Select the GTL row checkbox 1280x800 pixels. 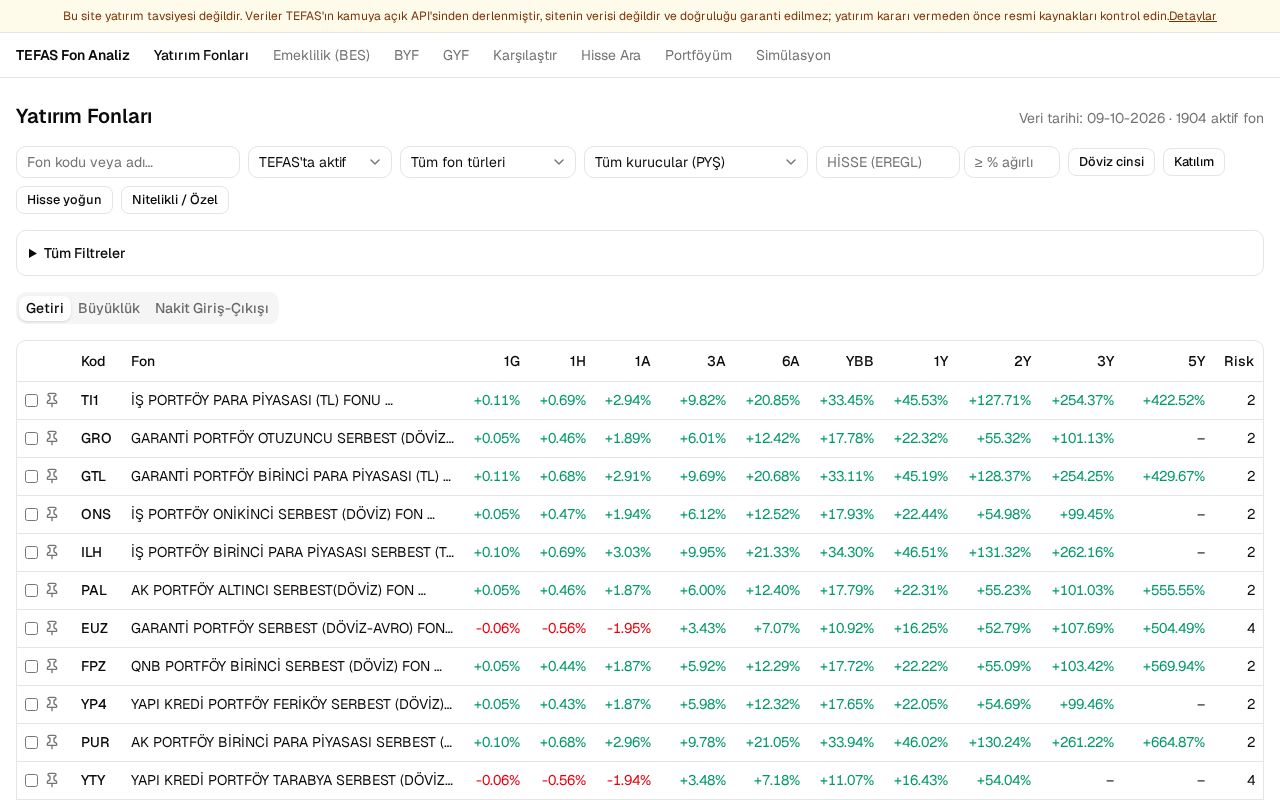pyautogui.click(x=31, y=476)
